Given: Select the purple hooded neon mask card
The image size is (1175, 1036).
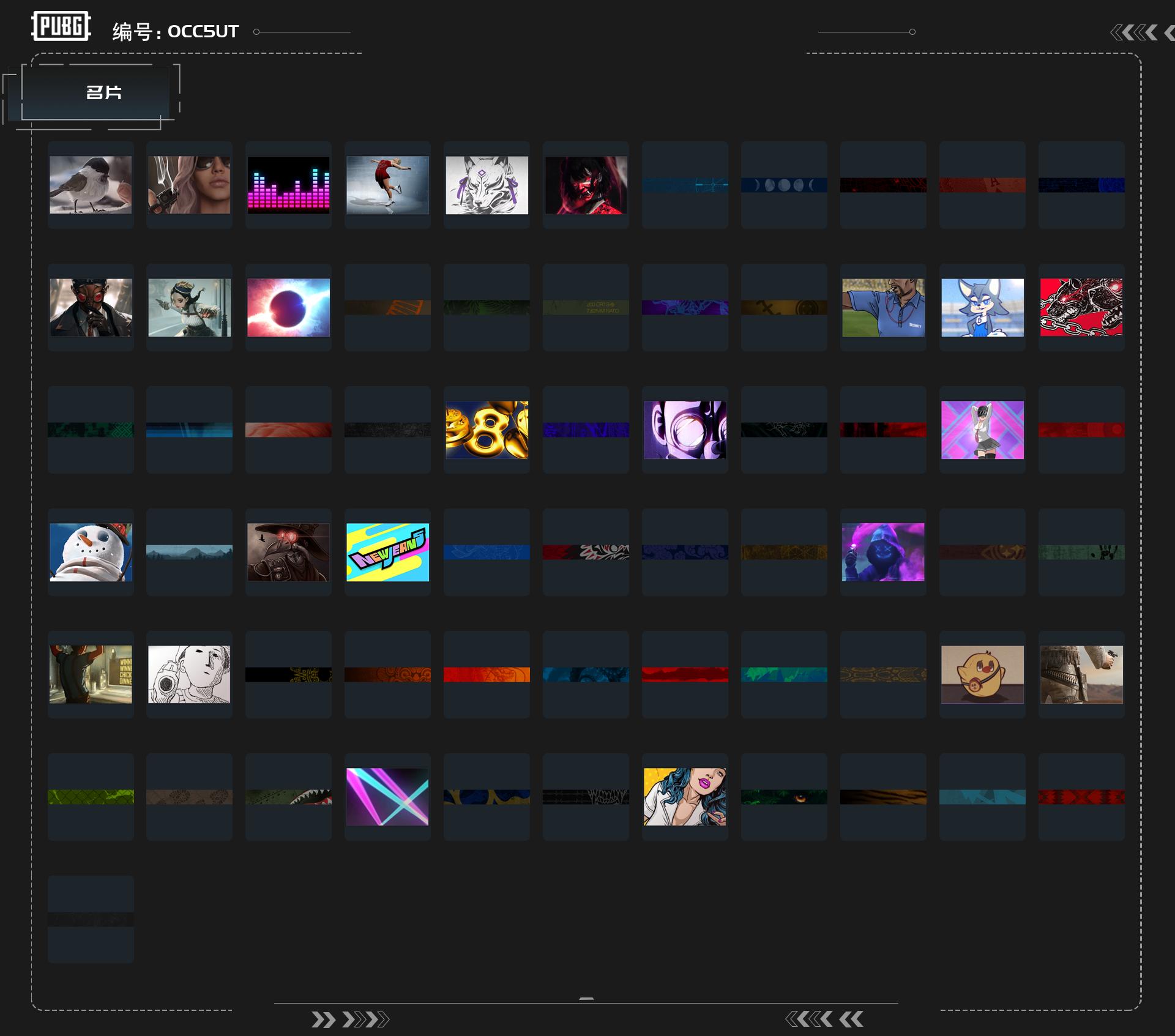Looking at the screenshot, I should (x=884, y=552).
